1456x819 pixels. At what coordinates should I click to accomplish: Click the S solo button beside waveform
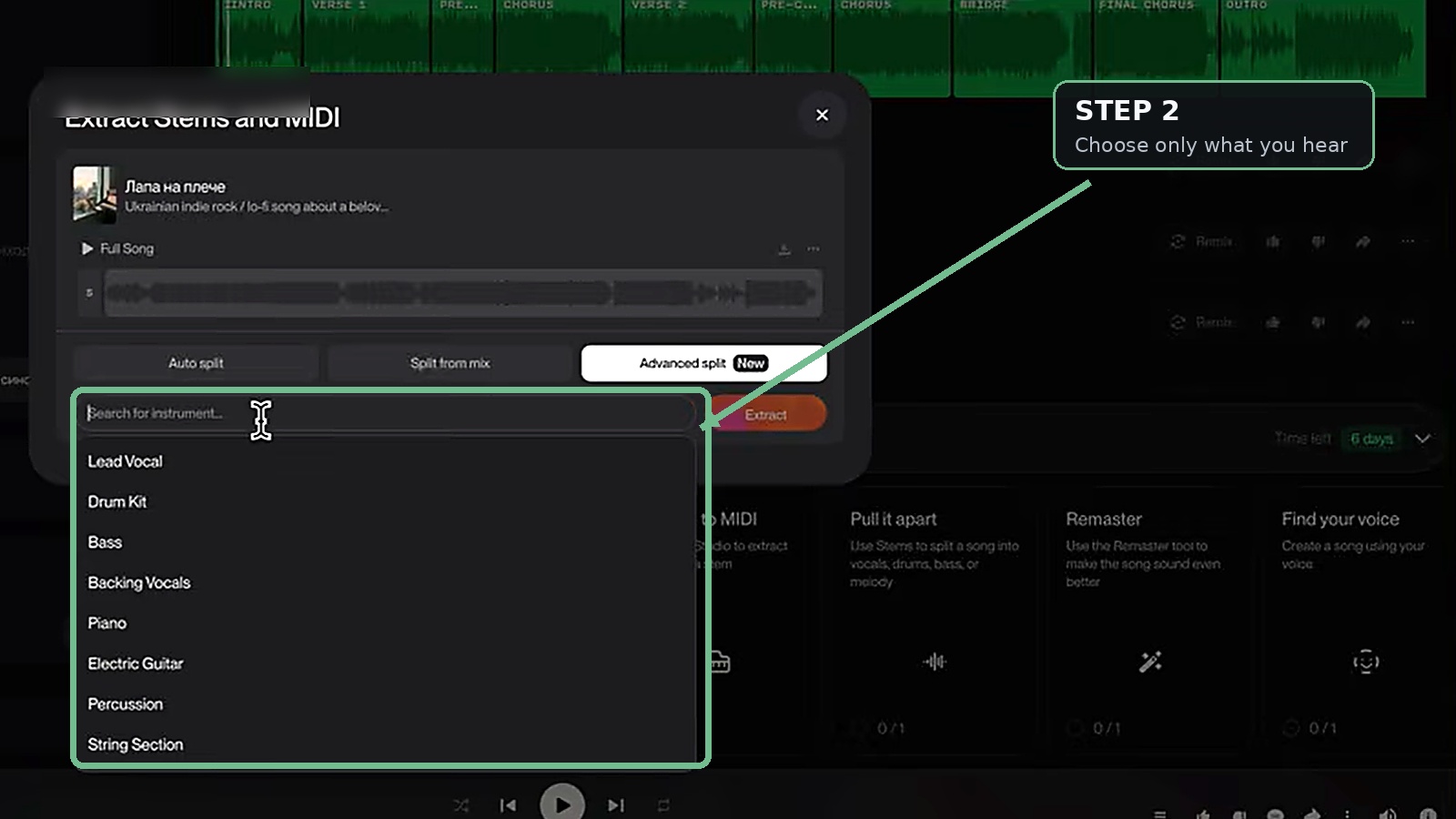pyautogui.click(x=89, y=293)
